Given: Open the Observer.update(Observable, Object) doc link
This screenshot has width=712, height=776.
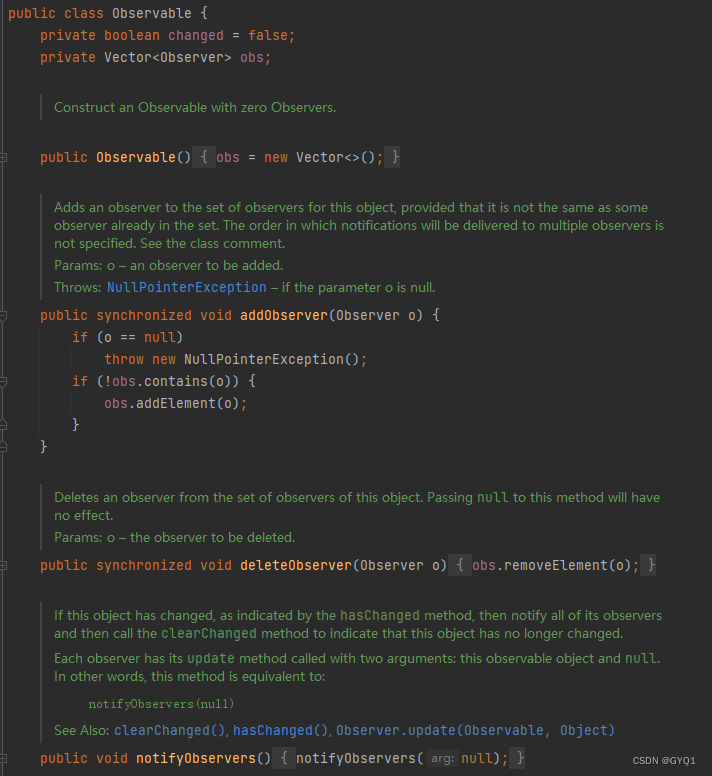Looking at the screenshot, I should (475, 730).
